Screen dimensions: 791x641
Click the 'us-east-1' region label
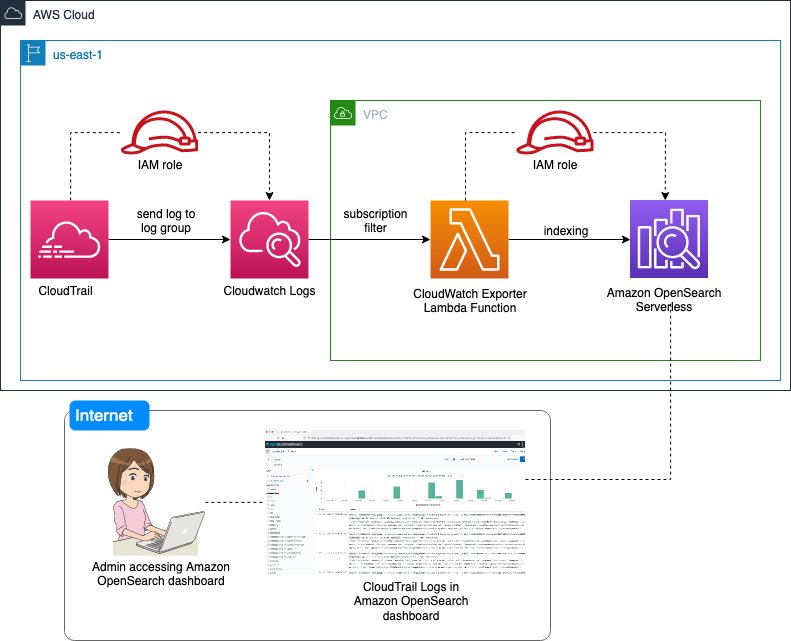(x=77, y=54)
